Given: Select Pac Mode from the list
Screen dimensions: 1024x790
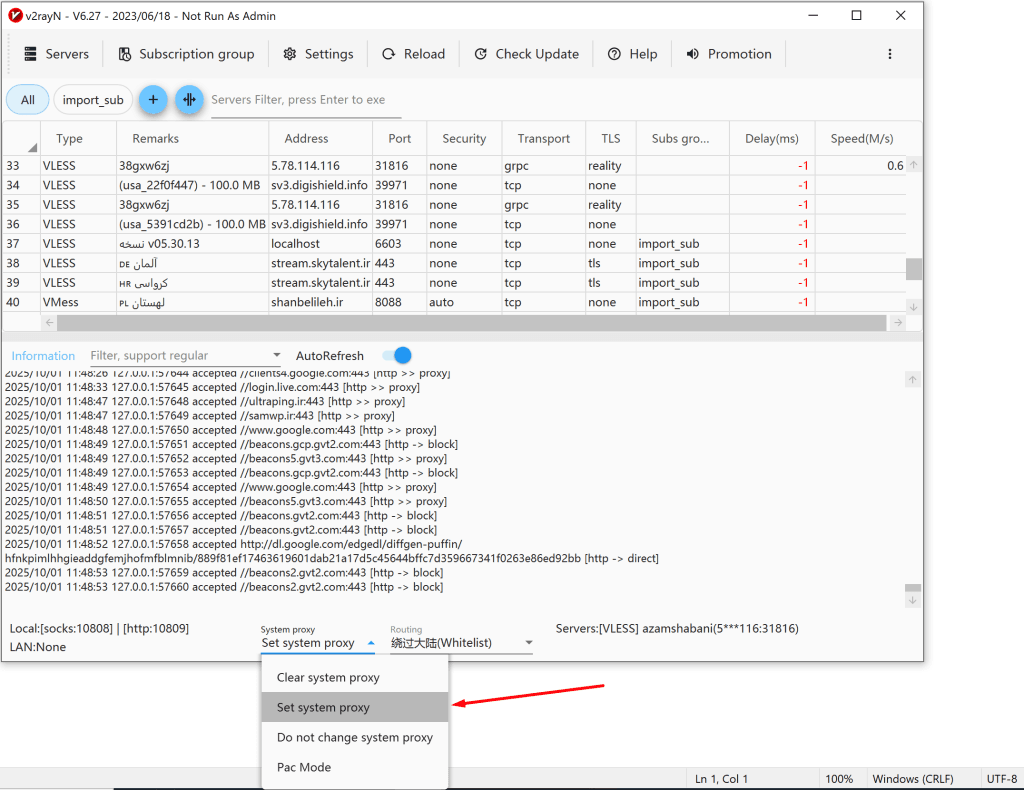Looking at the screenshot, I should tap(304, 767).
